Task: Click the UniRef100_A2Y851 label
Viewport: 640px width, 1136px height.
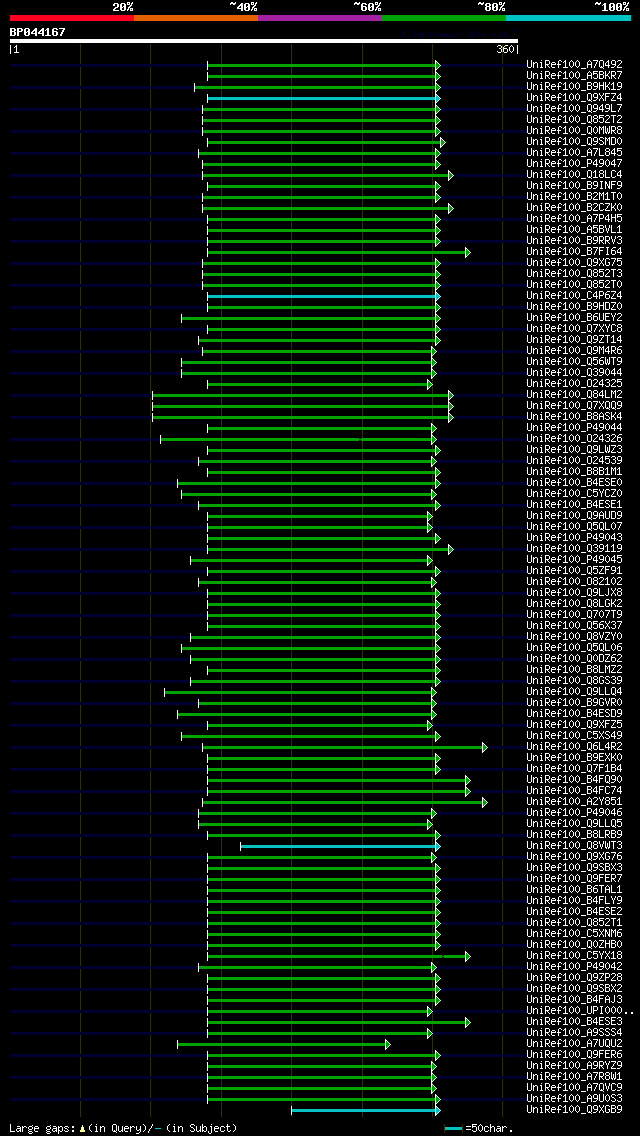Action: point(574,801)
